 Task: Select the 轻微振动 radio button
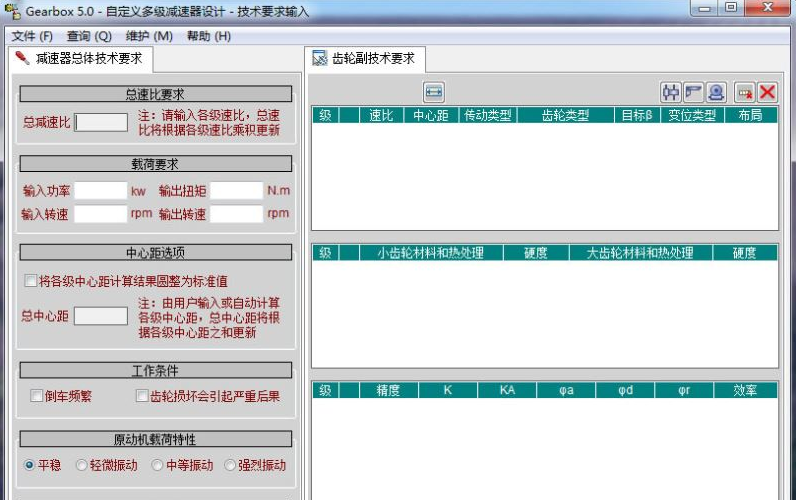point(82,465)
